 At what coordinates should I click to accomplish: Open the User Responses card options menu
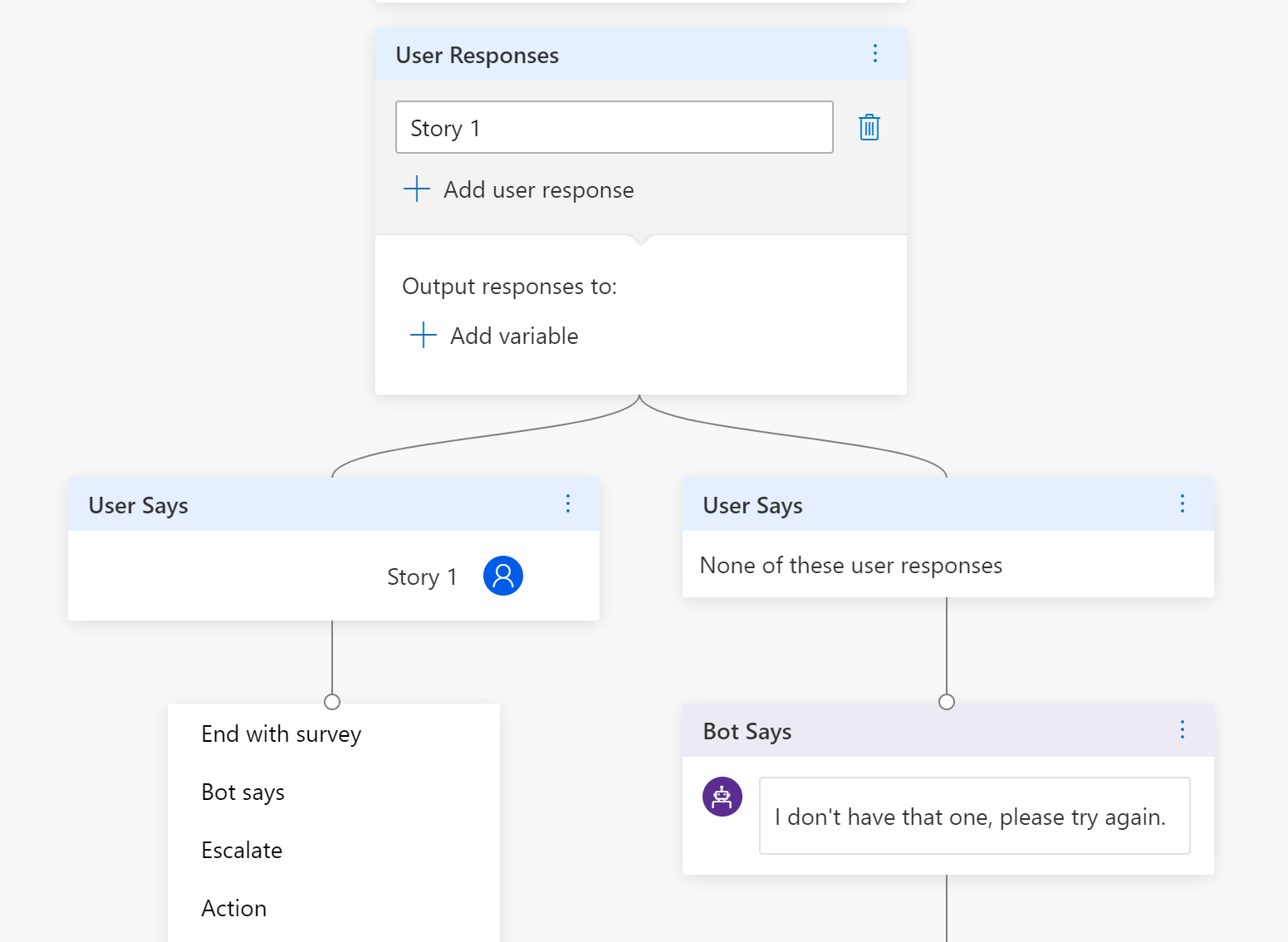874,54
